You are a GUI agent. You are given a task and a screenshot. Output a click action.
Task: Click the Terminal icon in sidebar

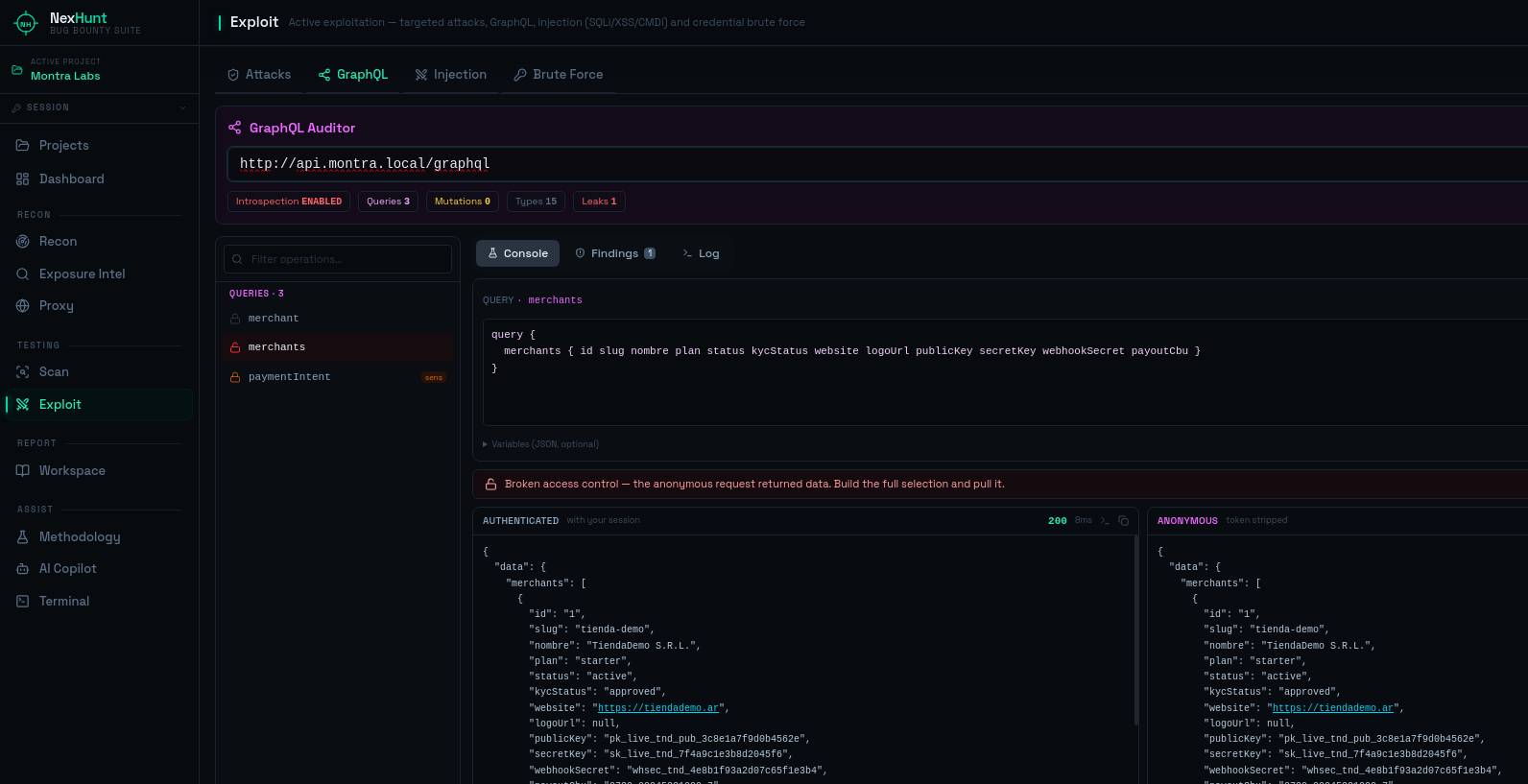22,601
